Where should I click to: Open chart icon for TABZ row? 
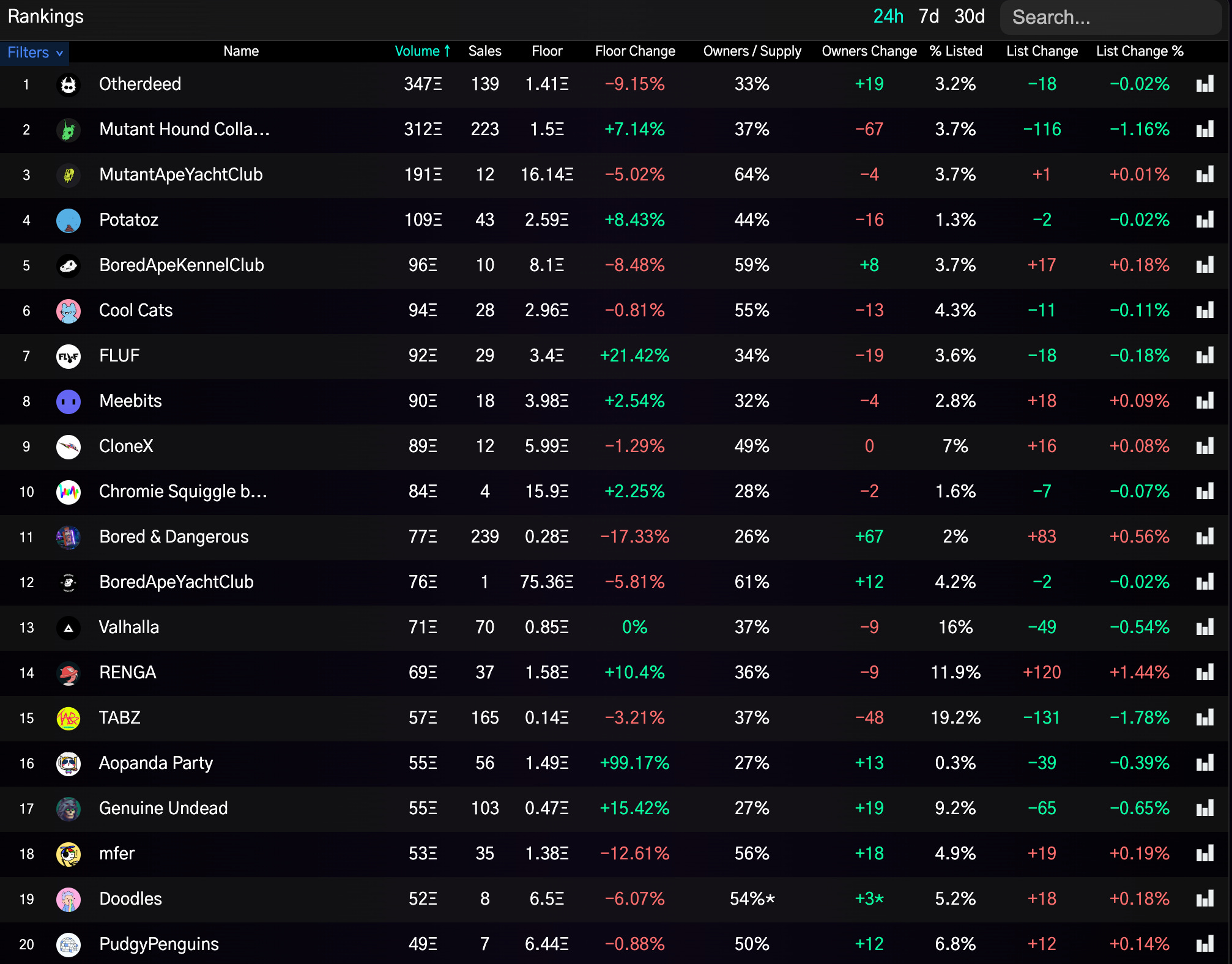click(1204, 718)
